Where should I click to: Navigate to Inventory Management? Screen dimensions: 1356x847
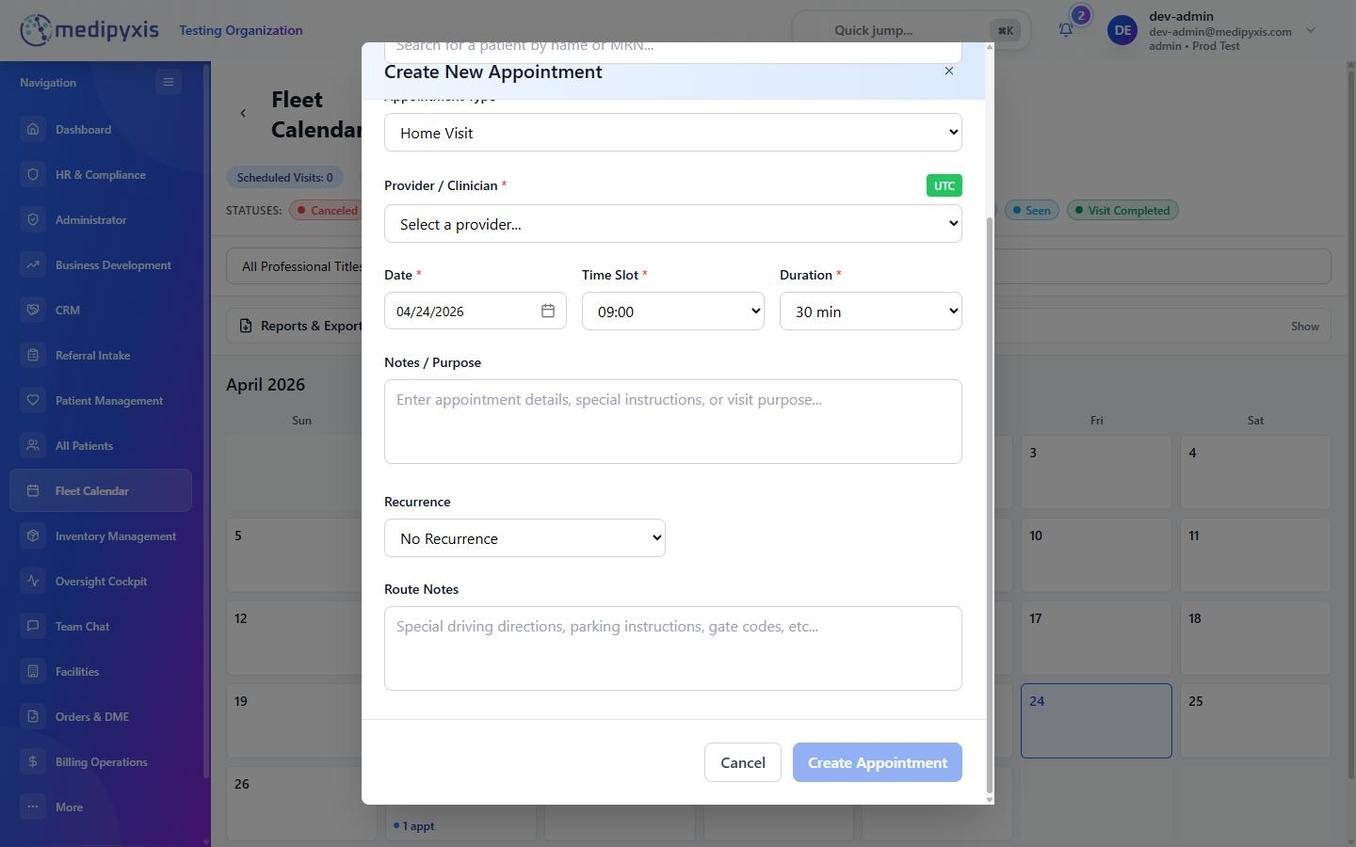pyautogui.click(x=100, y=536)
